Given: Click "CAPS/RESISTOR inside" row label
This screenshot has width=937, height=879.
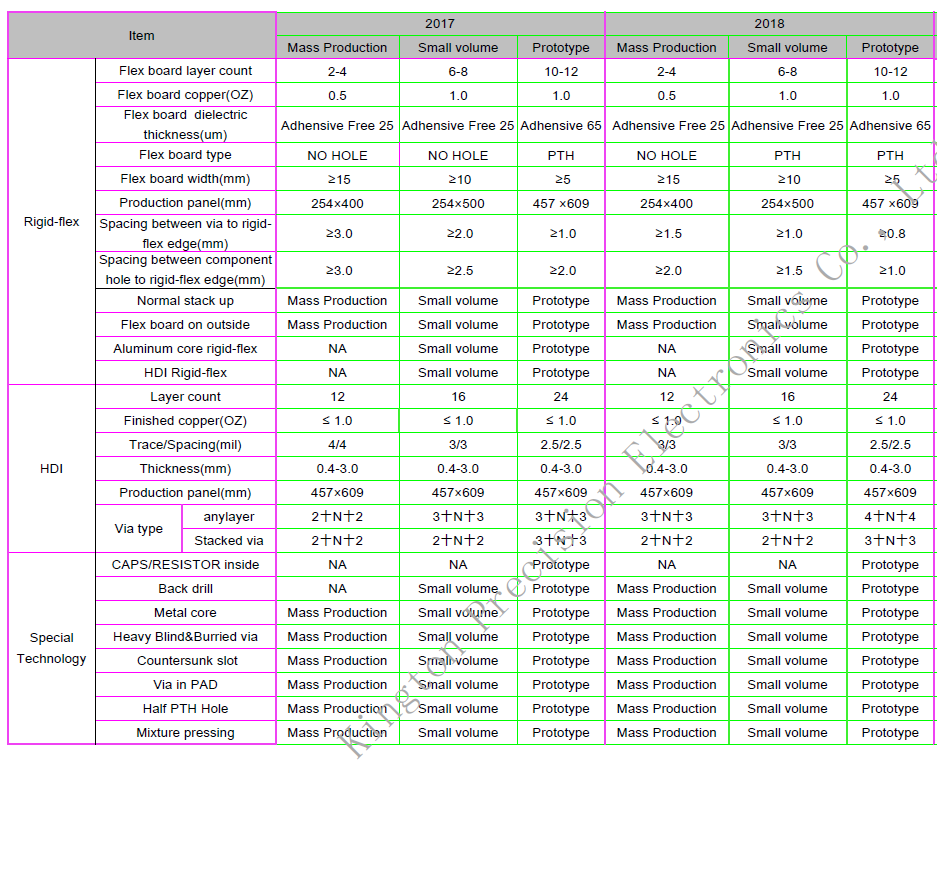Looking at the screenshot, I should (185, 565).
